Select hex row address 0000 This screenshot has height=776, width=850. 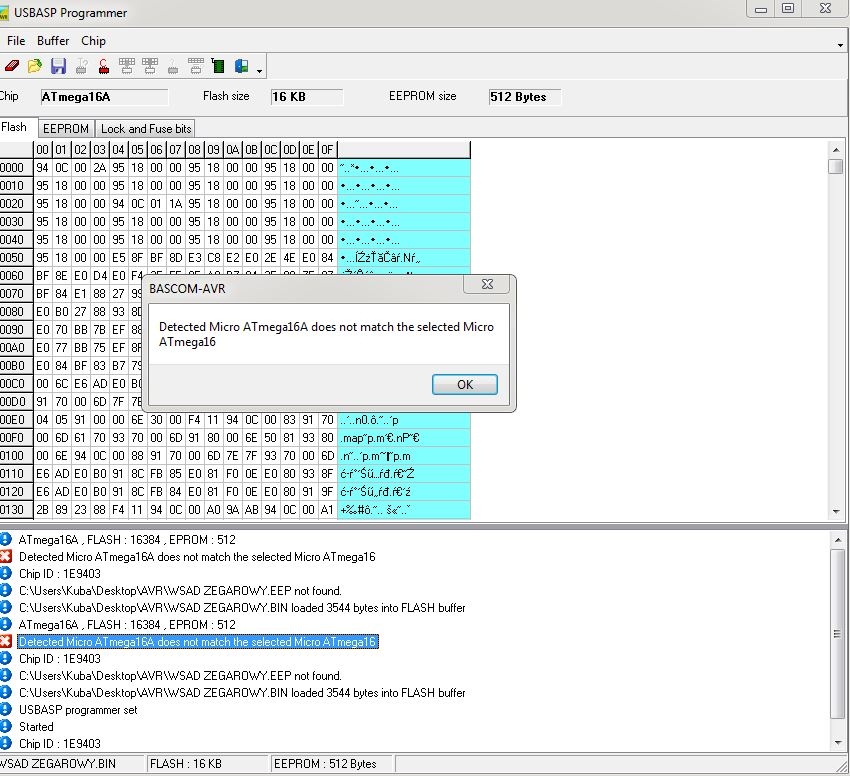pyautogui.click(x=15, y=168)
